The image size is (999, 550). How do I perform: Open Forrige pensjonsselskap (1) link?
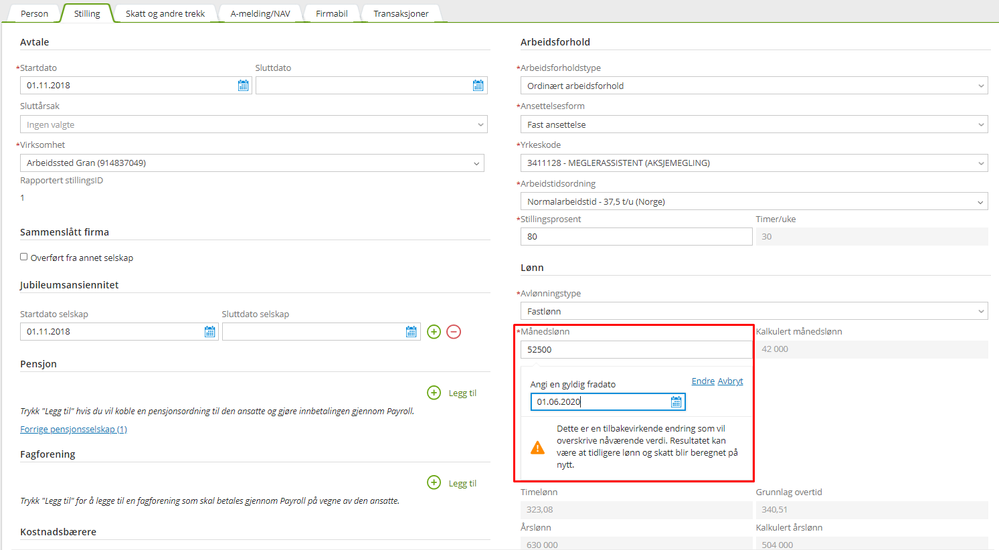pyautogui.click(x=73, y=429)
